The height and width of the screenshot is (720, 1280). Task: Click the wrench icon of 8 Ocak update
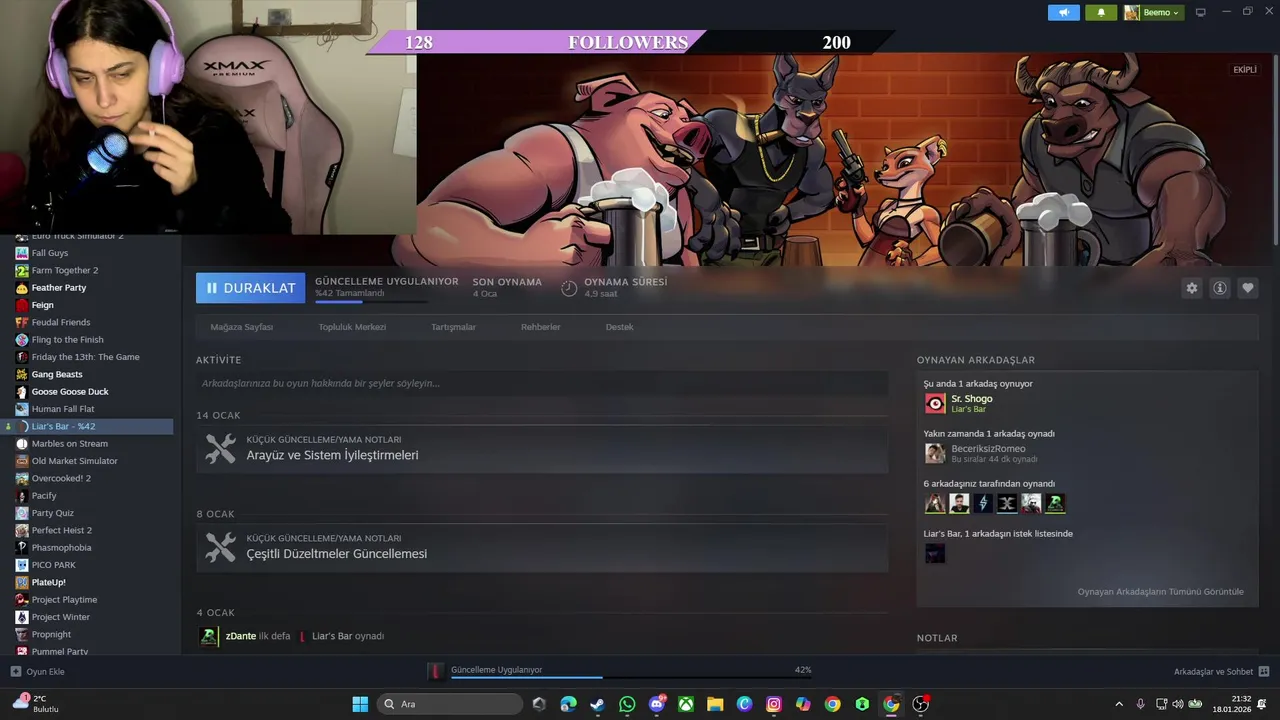coord(220,547)
